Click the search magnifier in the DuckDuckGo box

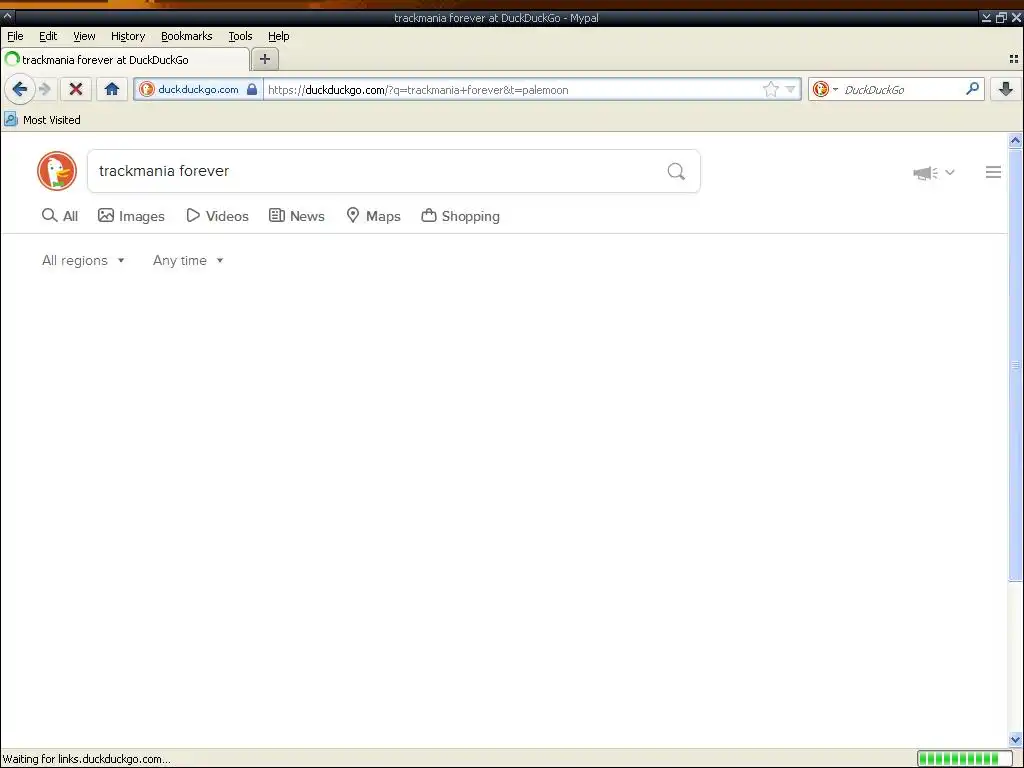tap(676, 171)
